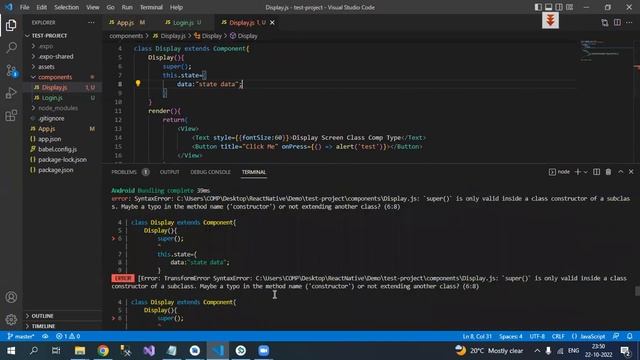
Task: Open launch profile dropdown next to plus
Action: click(x=585, y=172)
